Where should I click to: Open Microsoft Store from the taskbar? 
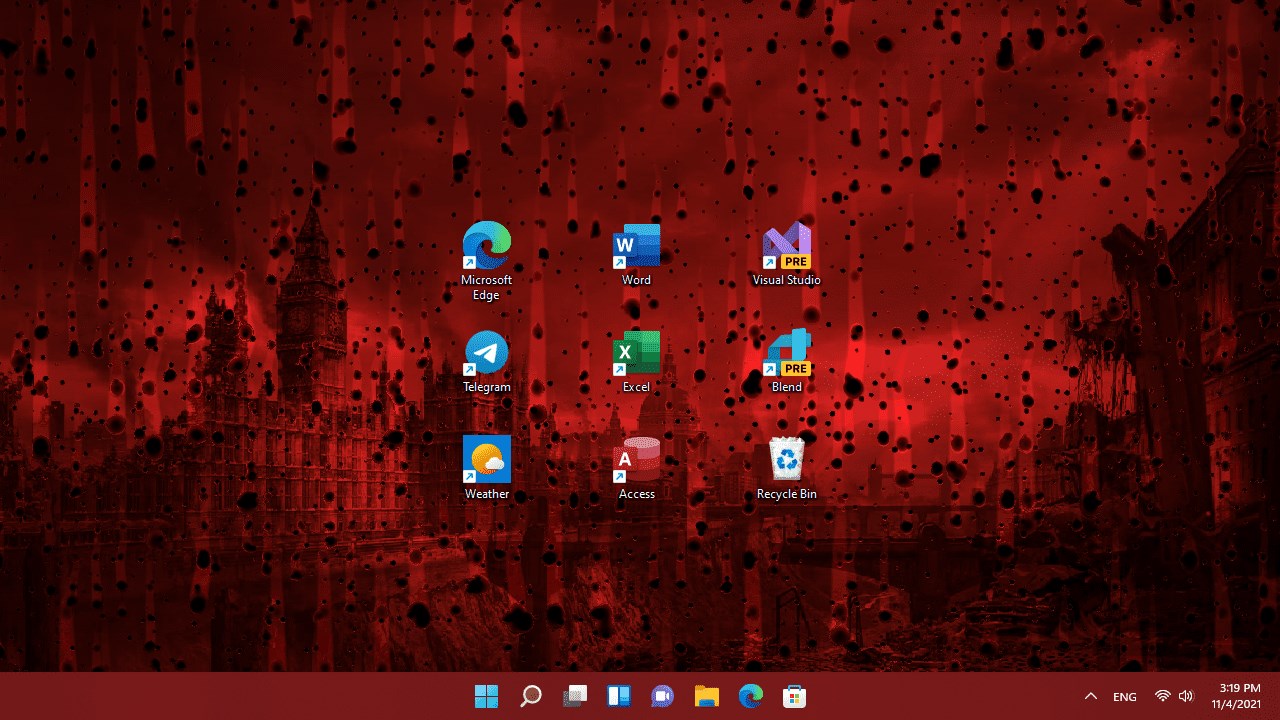pos(794,696)
